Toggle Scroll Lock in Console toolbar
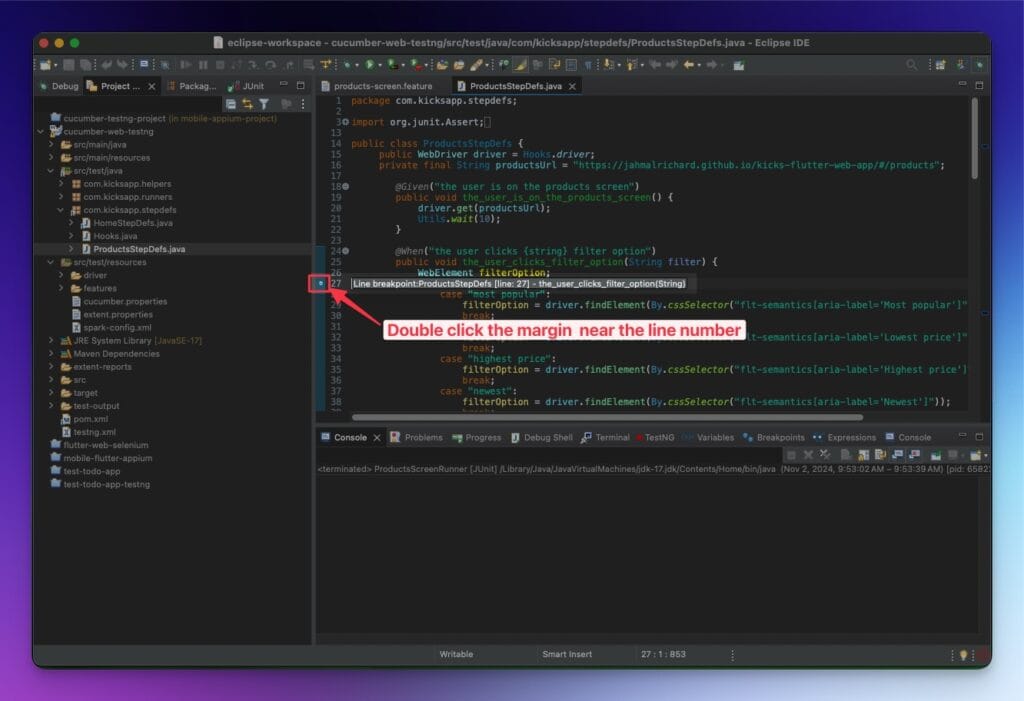Image resolution: width=1024 pixels, height=701 pixels. click(x=863, y=455)
